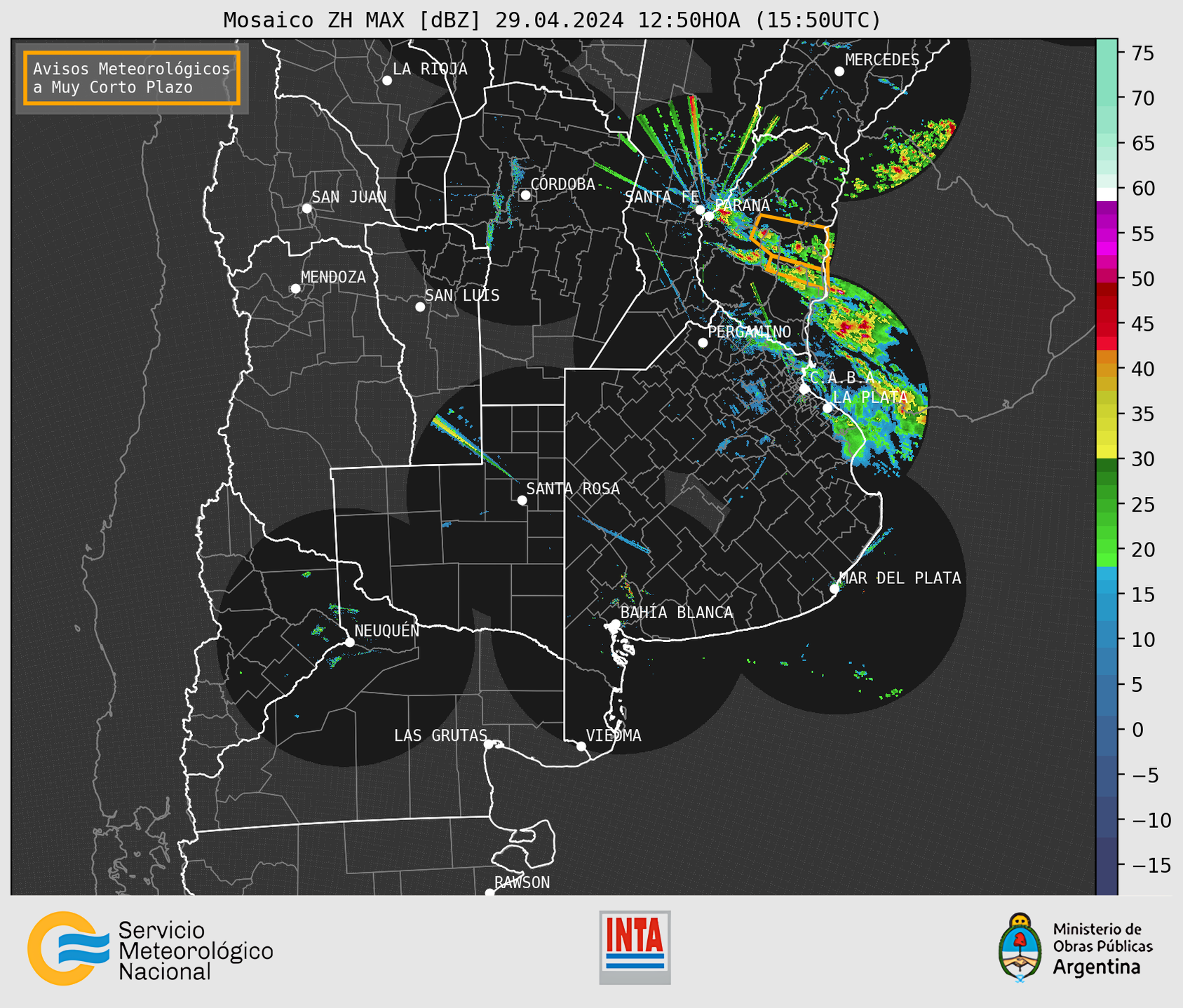Click the SAN JUAN city marker dot

click(306, 208)
